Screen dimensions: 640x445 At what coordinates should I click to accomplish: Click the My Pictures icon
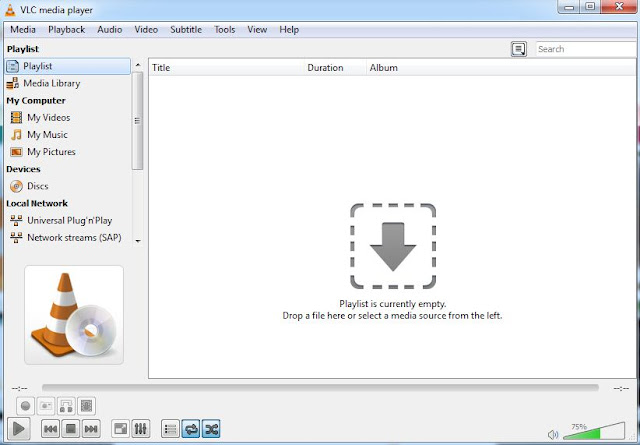pos(16,152)
